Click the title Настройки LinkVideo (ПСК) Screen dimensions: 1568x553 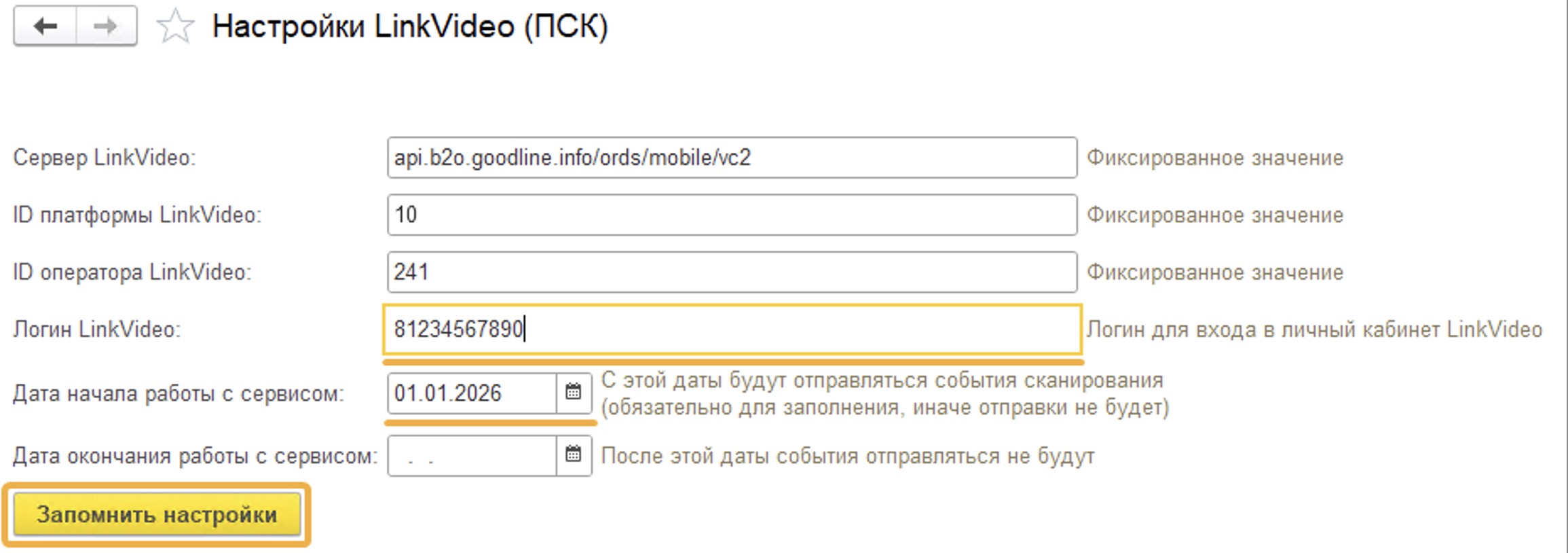click(410, 27)
